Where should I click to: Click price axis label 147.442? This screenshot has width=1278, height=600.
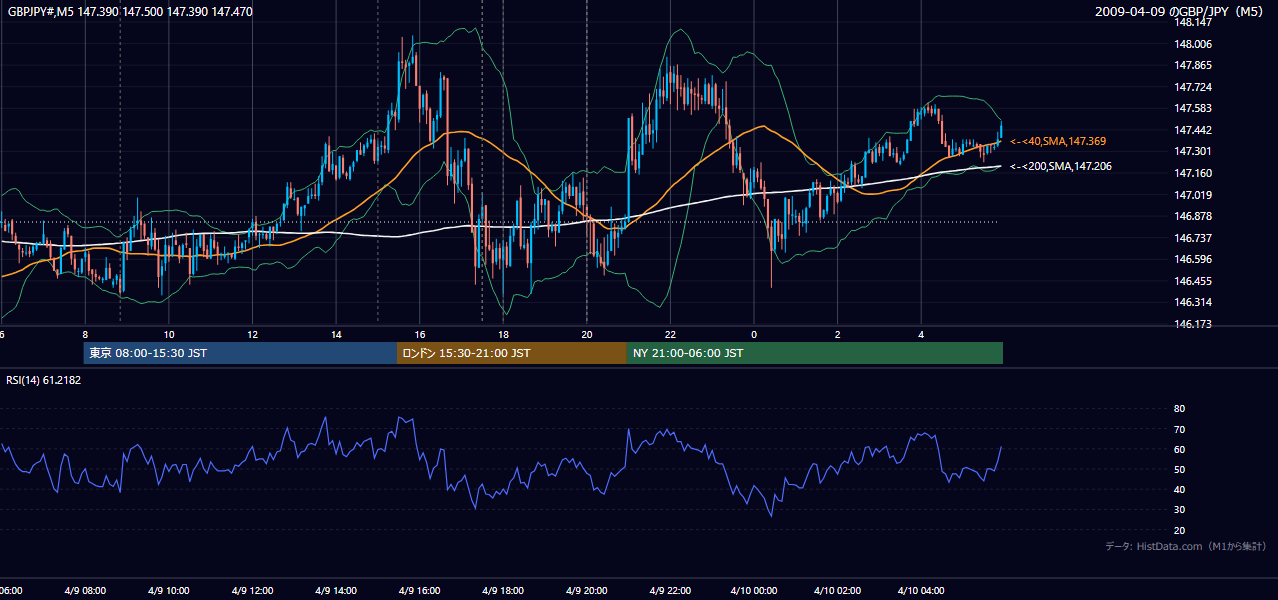1193,130
